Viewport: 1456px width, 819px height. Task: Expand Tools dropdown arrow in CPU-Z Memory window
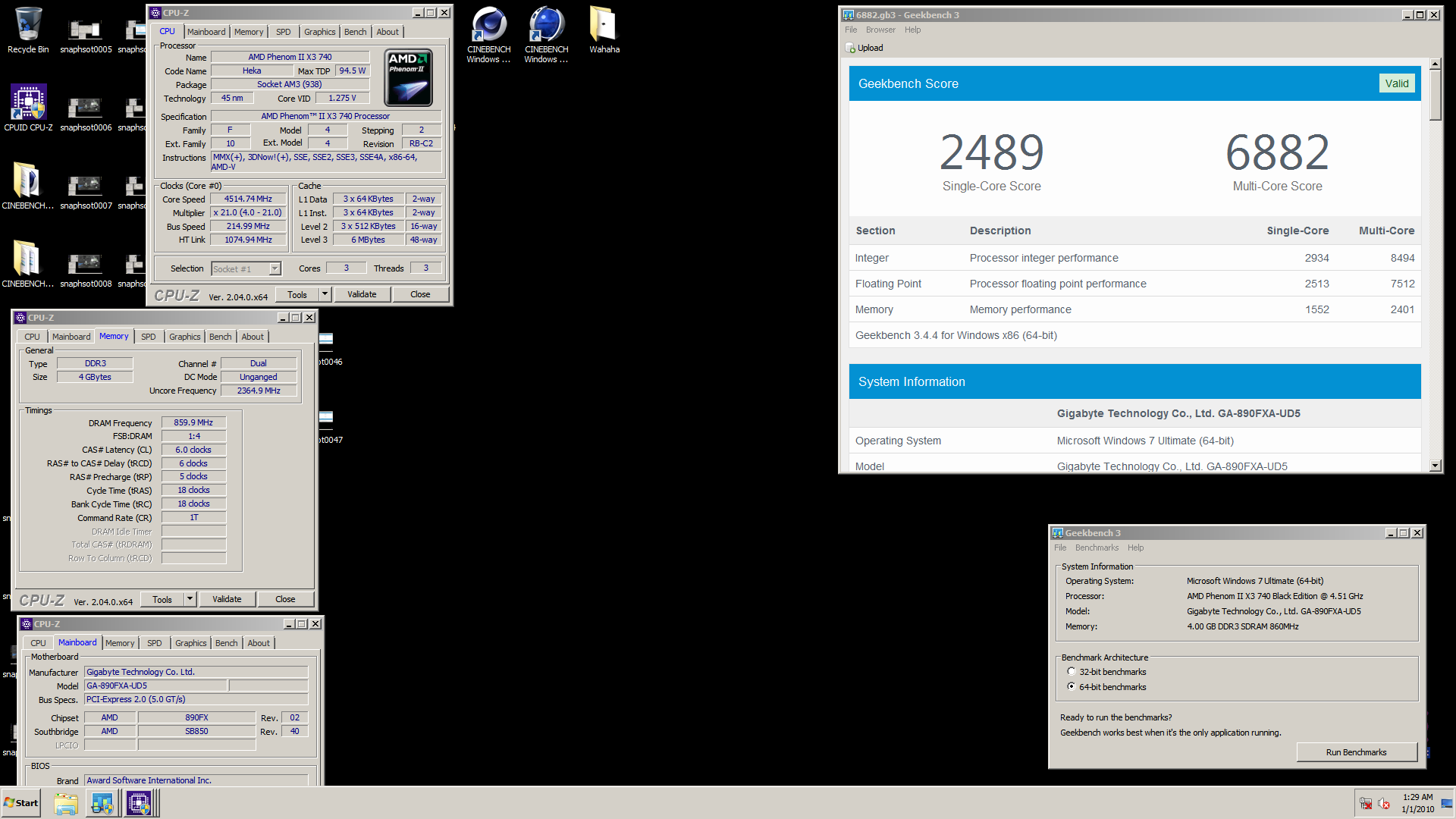click(x=190, y=599)
